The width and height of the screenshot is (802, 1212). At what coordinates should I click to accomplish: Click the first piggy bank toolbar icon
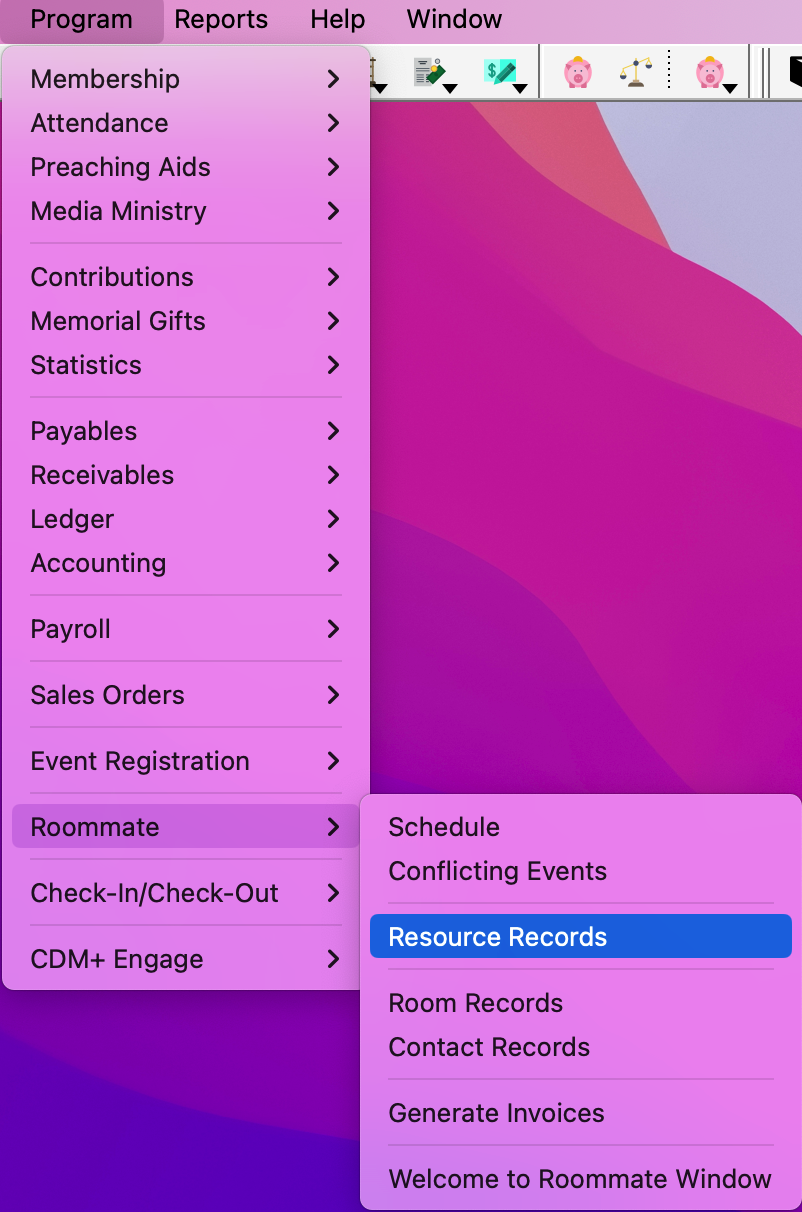(577, 73)
